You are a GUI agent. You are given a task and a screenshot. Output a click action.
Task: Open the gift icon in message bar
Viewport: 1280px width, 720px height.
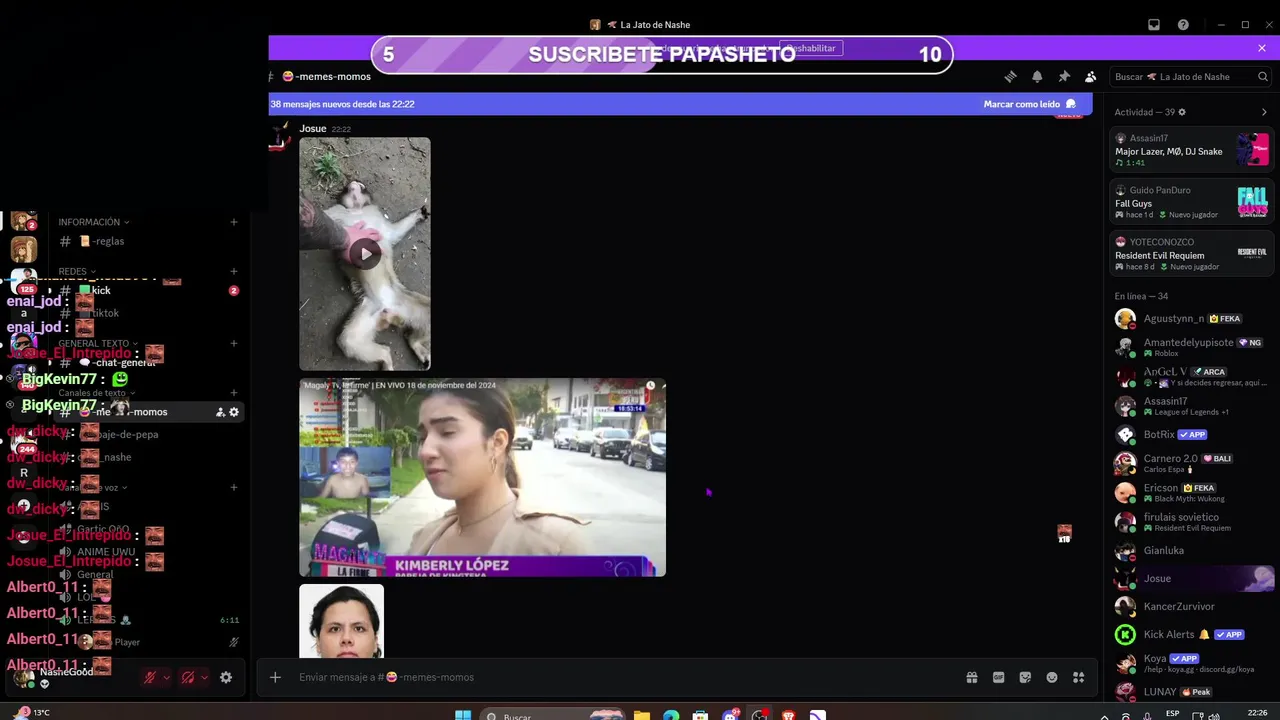[x=971, y=677]
